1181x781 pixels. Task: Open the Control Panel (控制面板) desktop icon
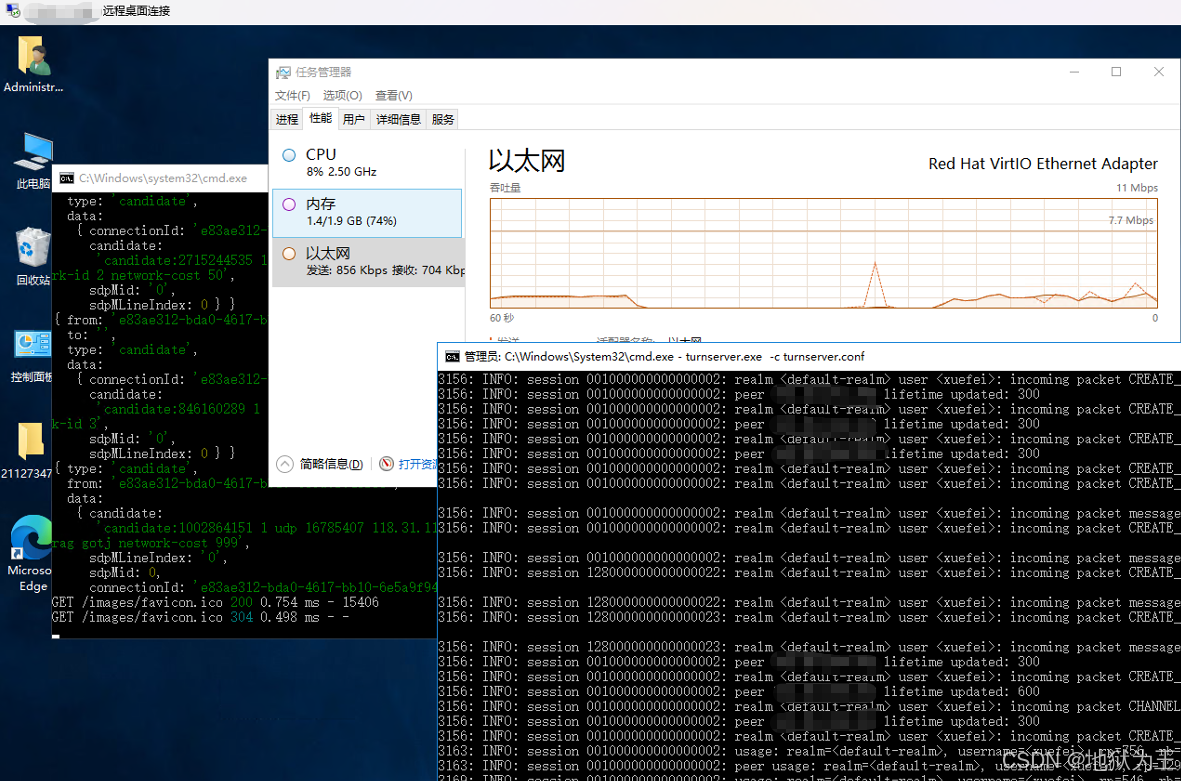(x=32, y=355)
